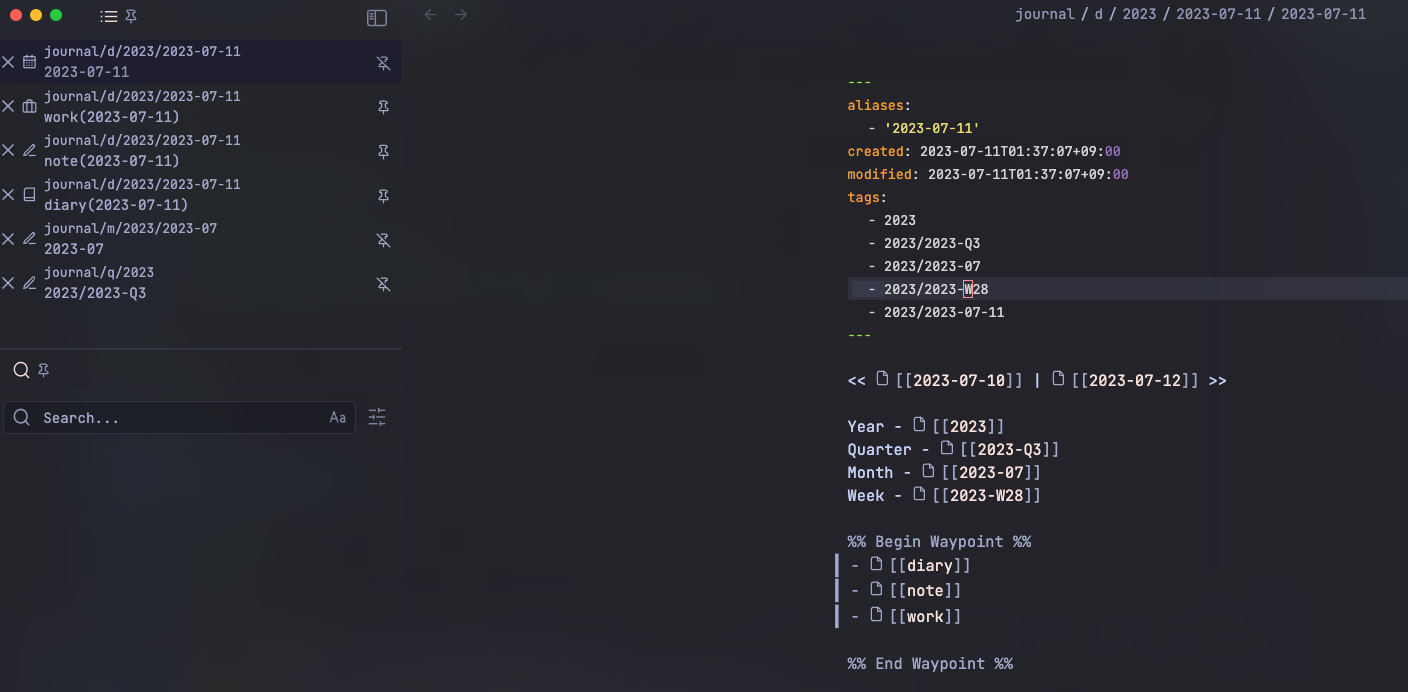
Task: Toggle Aa case sensitivity in the search field
Action: 337,417
